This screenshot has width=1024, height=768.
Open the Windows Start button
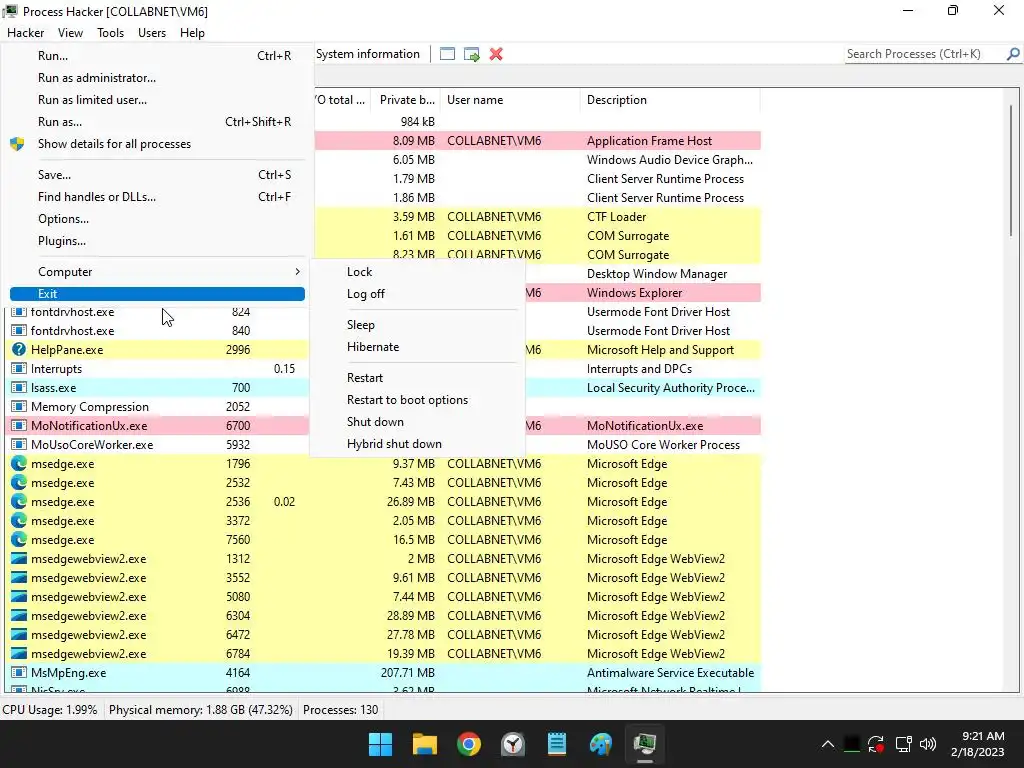pos(380,744)
